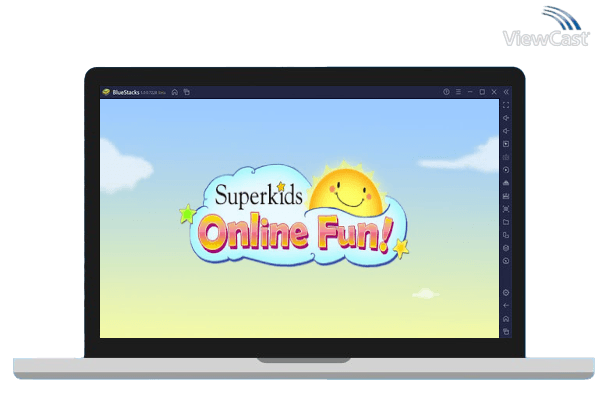Click the upper Volume speaker icon in sidebar

coord(506,118)
